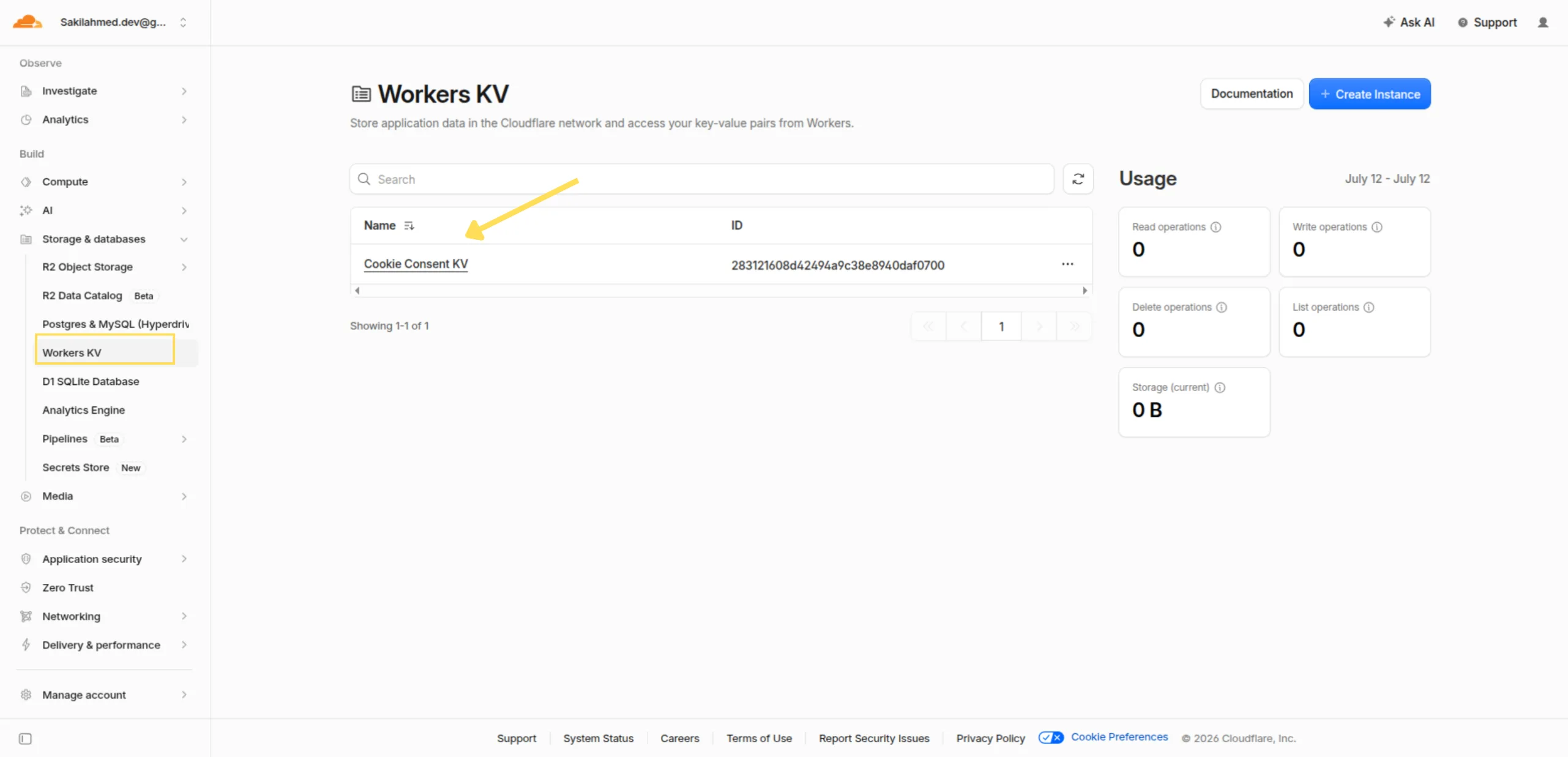Toggle the Cookie Preferences switch icon
1568x757 pixels.
coord(1050,737)
